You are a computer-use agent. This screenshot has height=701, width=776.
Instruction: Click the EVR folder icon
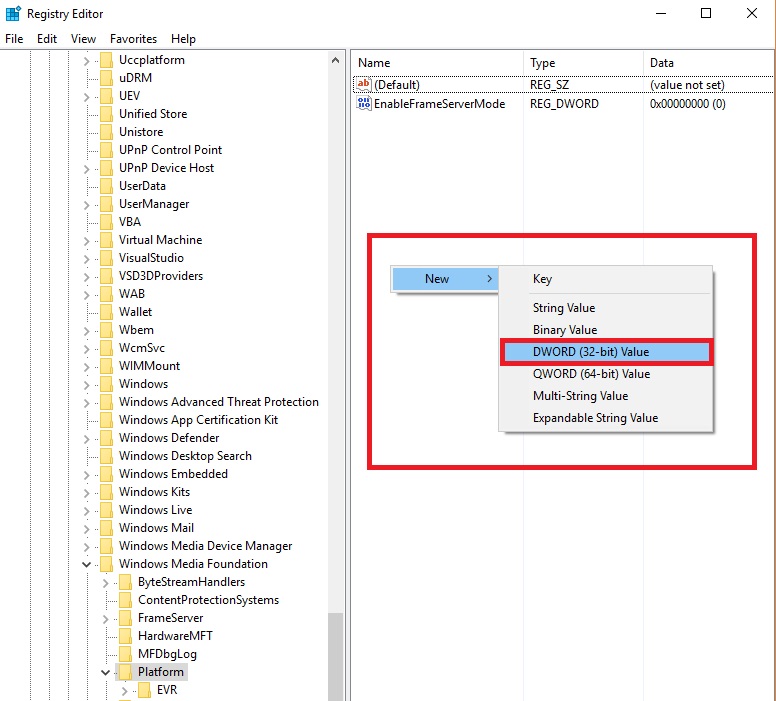(x=144, y=690)
